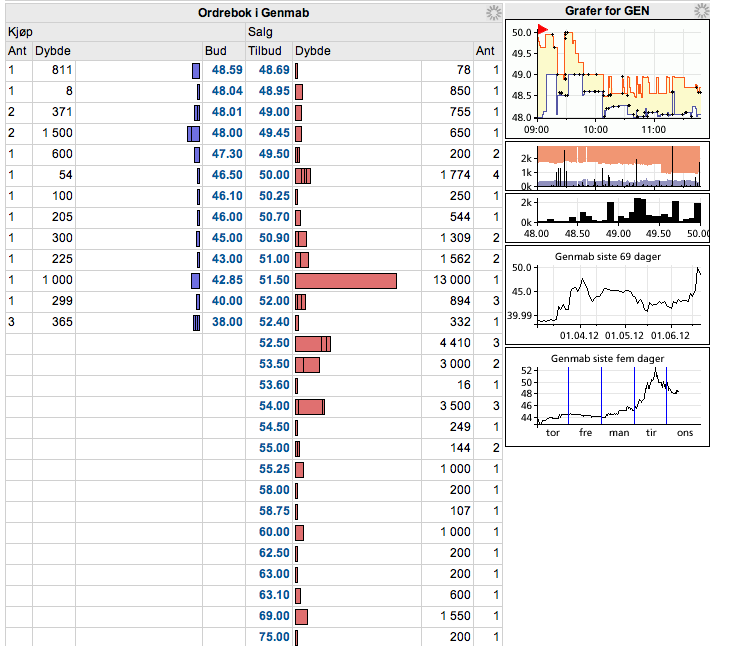Click the Kjøp section header
Image resolution: width=732 pixels, height=646 pixels.
click(x=21, y=32)
